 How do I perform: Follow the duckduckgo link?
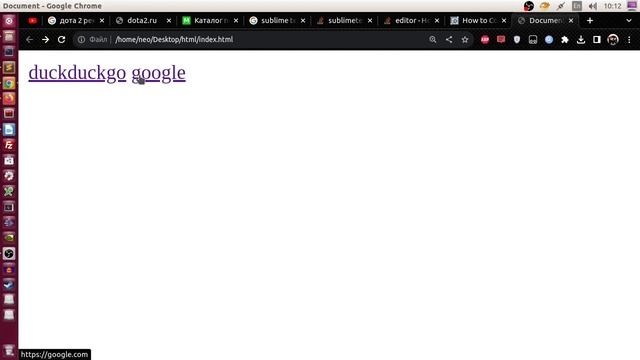[x=77, y=73]
